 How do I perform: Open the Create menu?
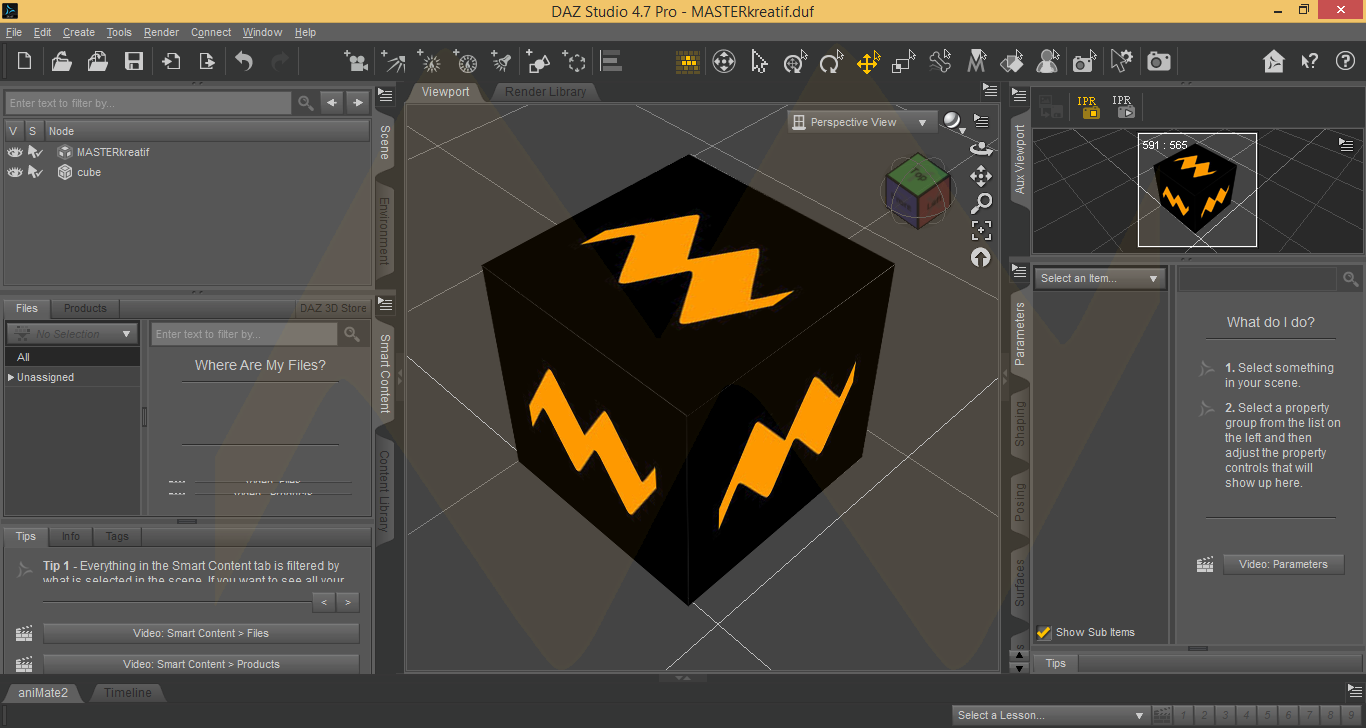point(79,32)
